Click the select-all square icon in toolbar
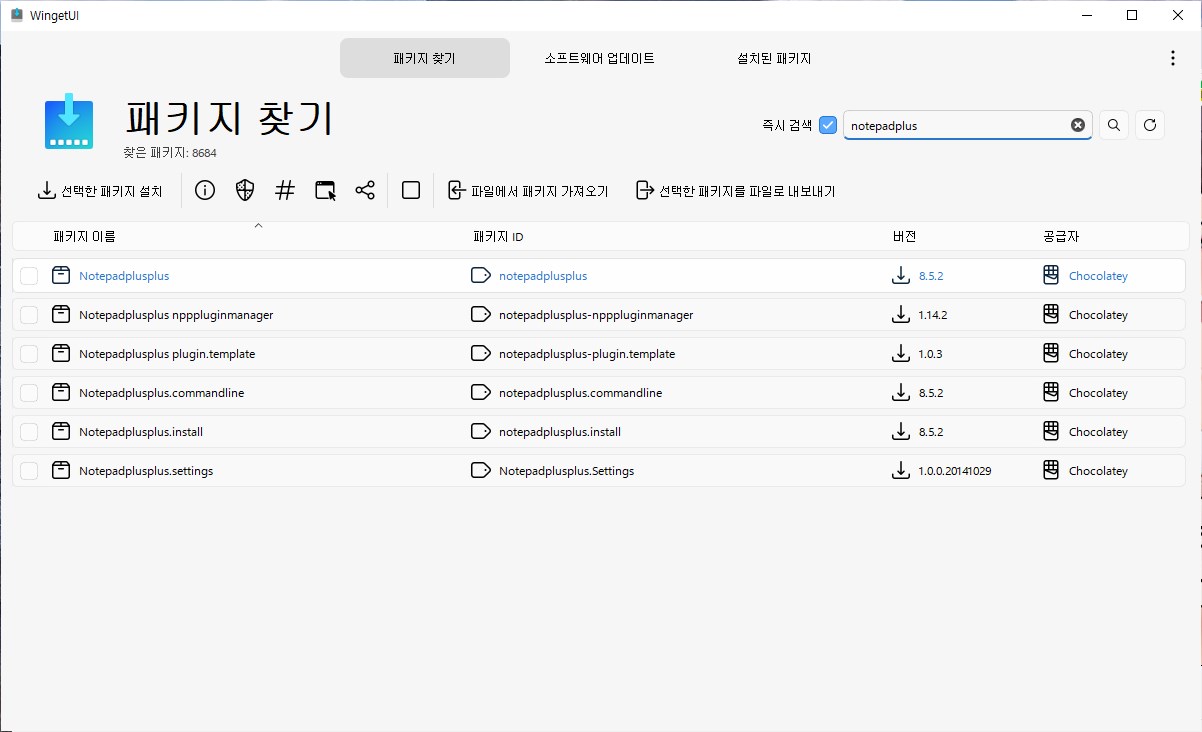Screen dimensions: 1202x732 pyautogui.click(x=410, y=189)
